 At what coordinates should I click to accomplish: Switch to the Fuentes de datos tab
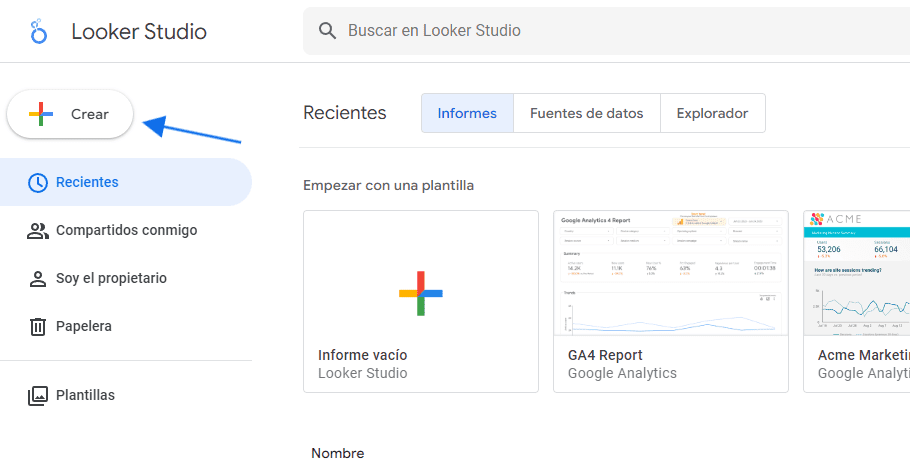[587, 113]
